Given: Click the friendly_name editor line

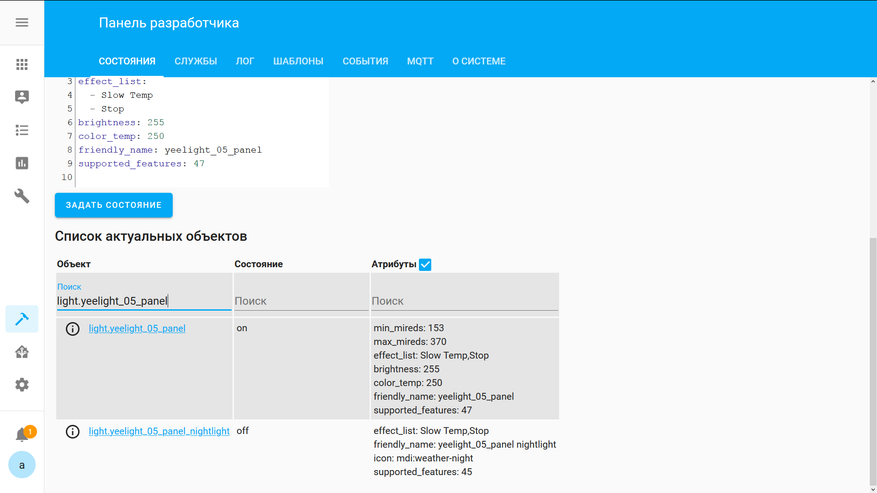Looking at the screenshot, I should 170,150.
